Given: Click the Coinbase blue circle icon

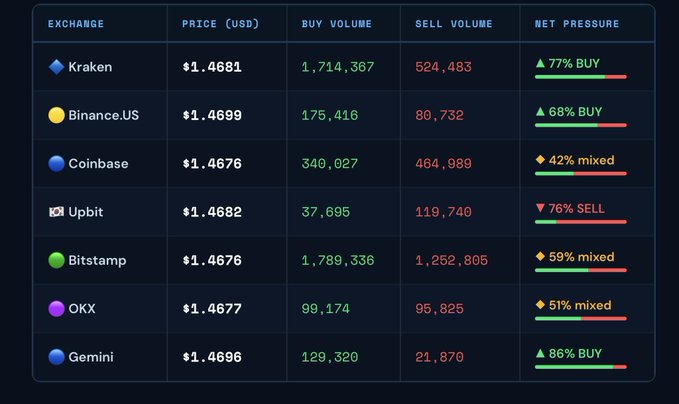Looking at the screenshot, I should 56,164.
